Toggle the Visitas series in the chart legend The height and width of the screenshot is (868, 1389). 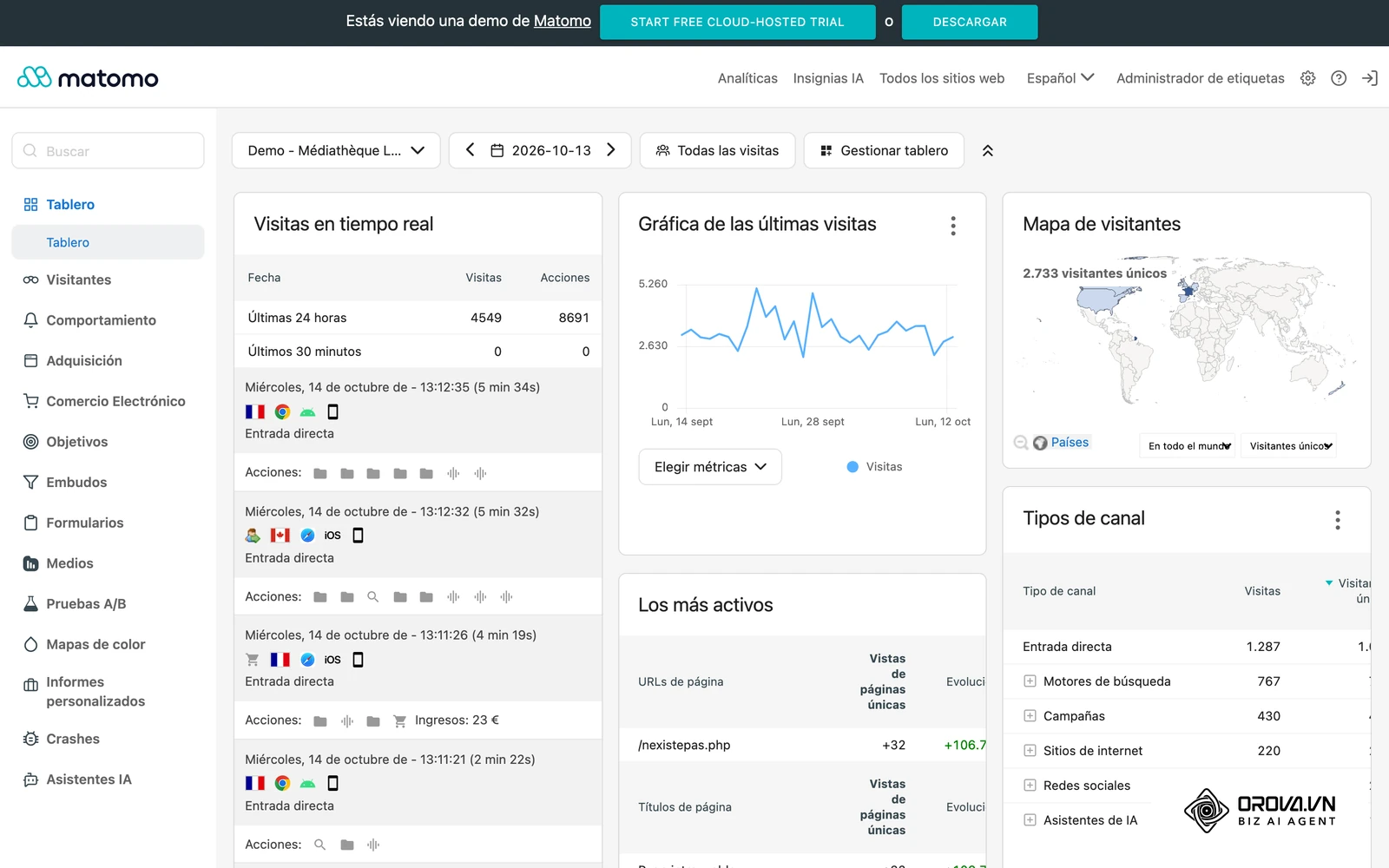tap(874, 467)
